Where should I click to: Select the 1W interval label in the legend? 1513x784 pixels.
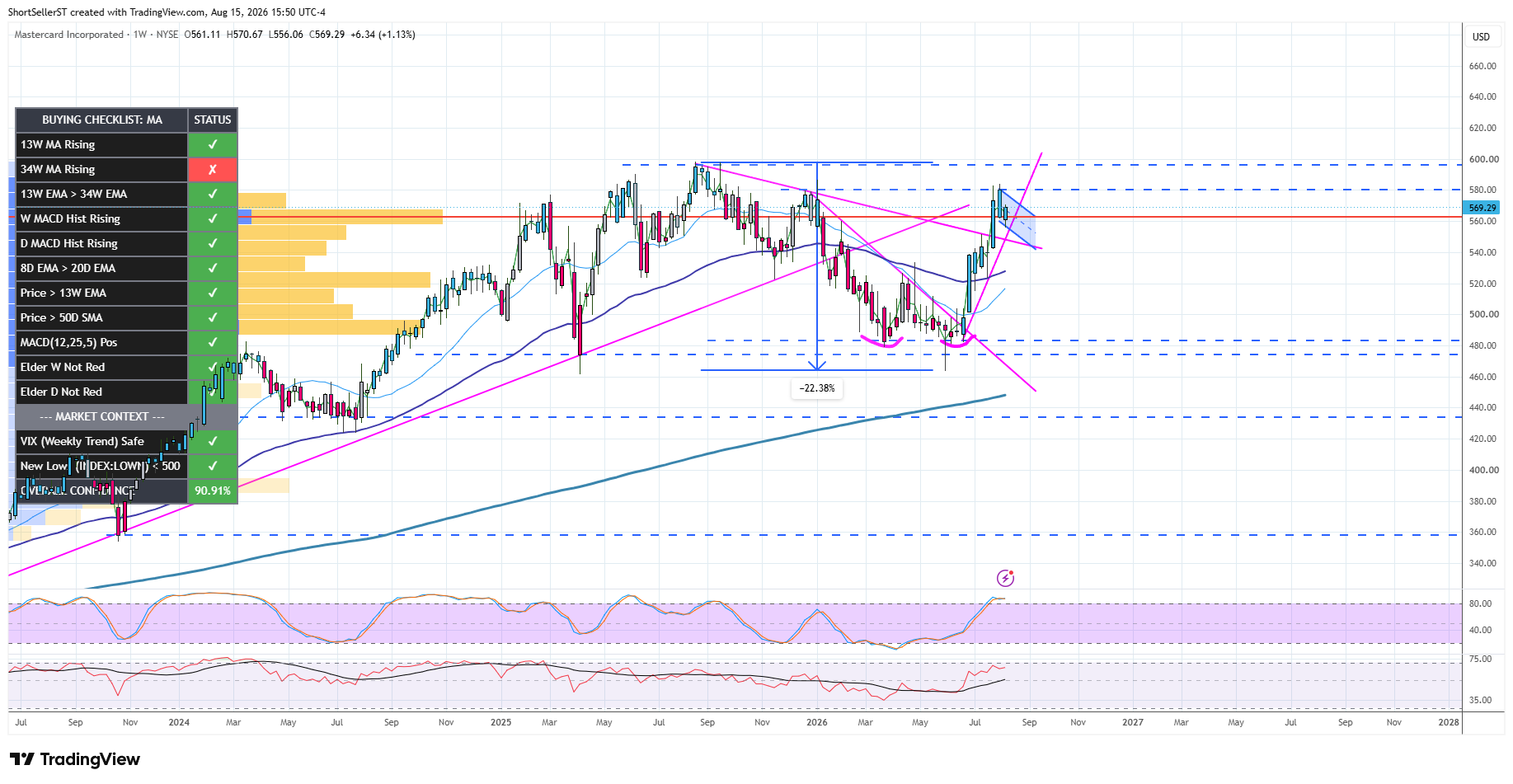tap(140, 35)
